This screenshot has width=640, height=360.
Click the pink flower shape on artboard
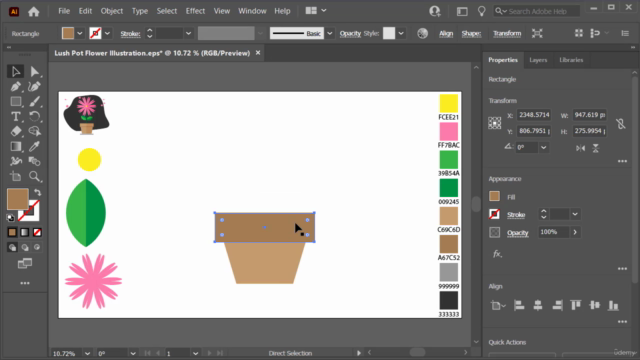click(x=93, y=281)
